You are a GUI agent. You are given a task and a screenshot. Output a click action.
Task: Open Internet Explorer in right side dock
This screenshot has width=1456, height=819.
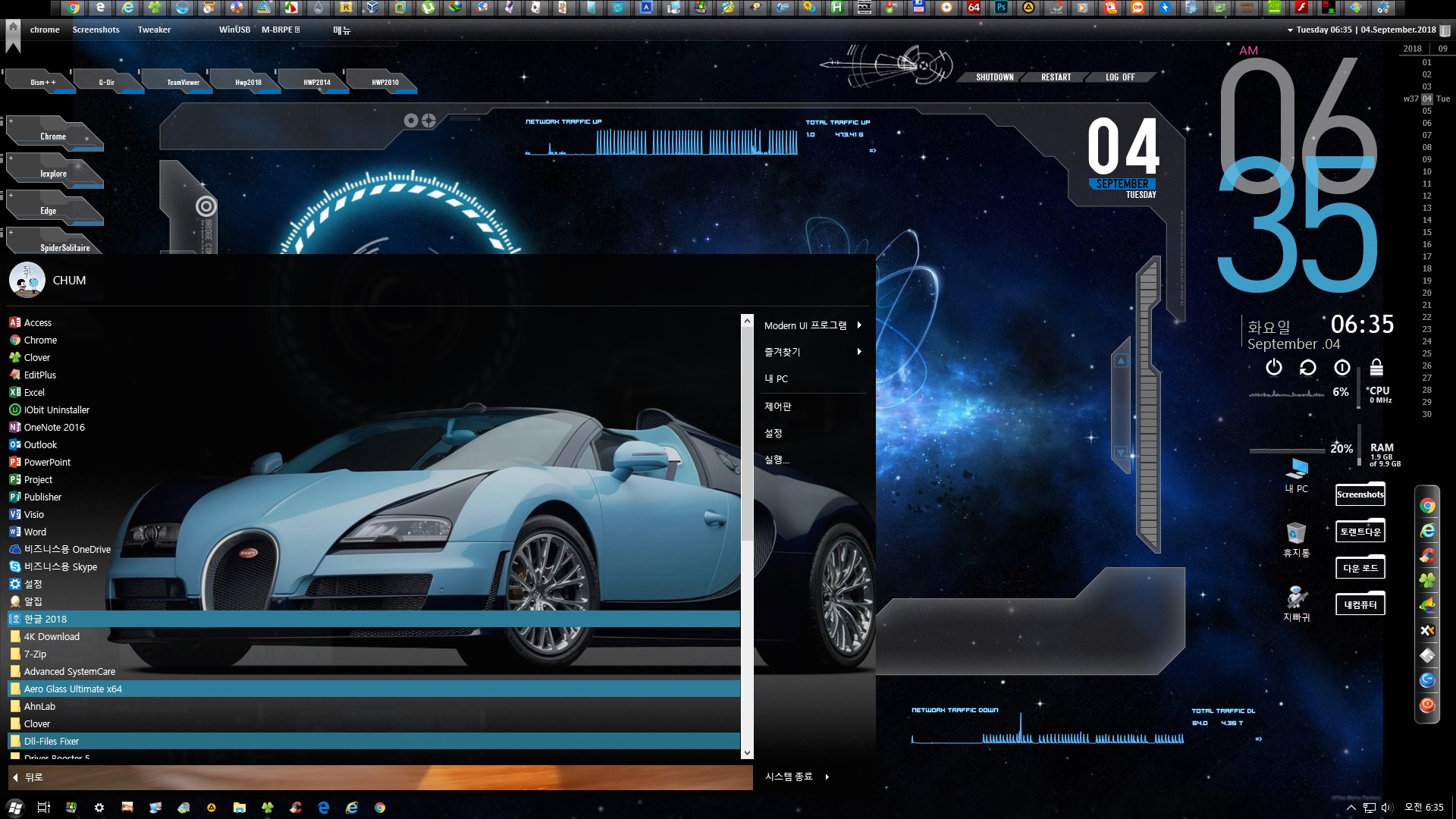[1427, 531]
